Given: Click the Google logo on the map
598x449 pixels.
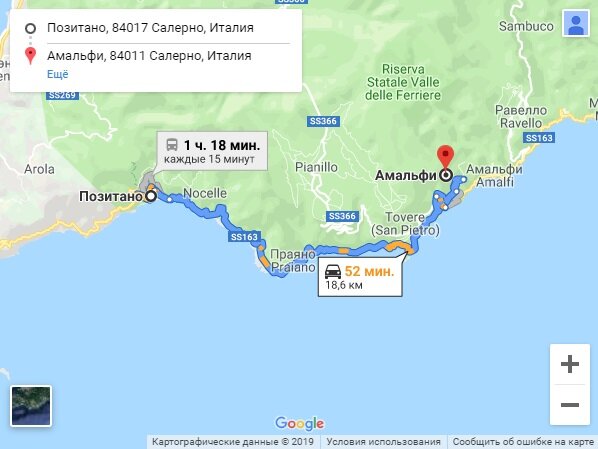Looking at the screenshot, I should click(x=300, y=423).
